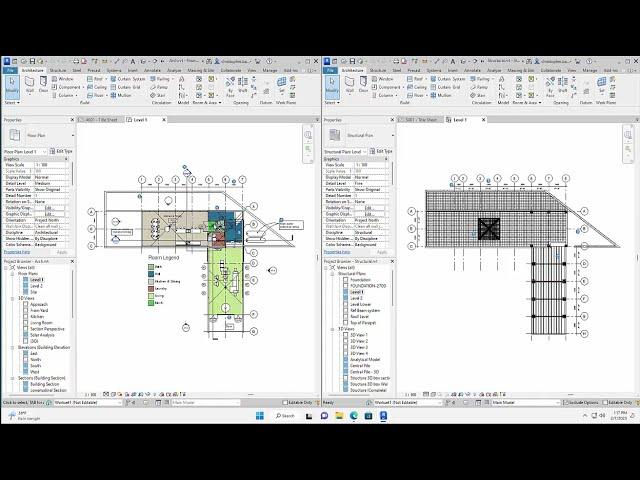The image size is (640, 480).
Task: Select Bath swatch in Room Legend
Action: coord(151,267)
